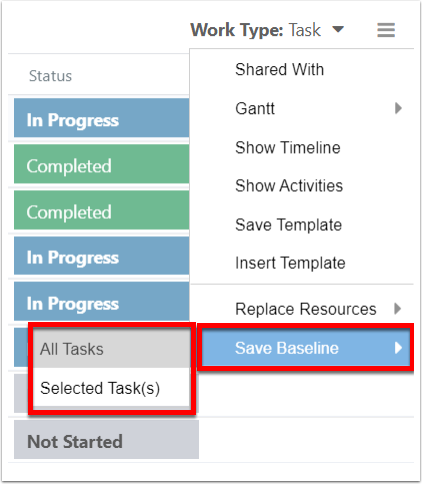Viewport: 422px width, 484px height.
Task: Expand the Work Type dropdown arrow
Action: [x=338, y=29]
